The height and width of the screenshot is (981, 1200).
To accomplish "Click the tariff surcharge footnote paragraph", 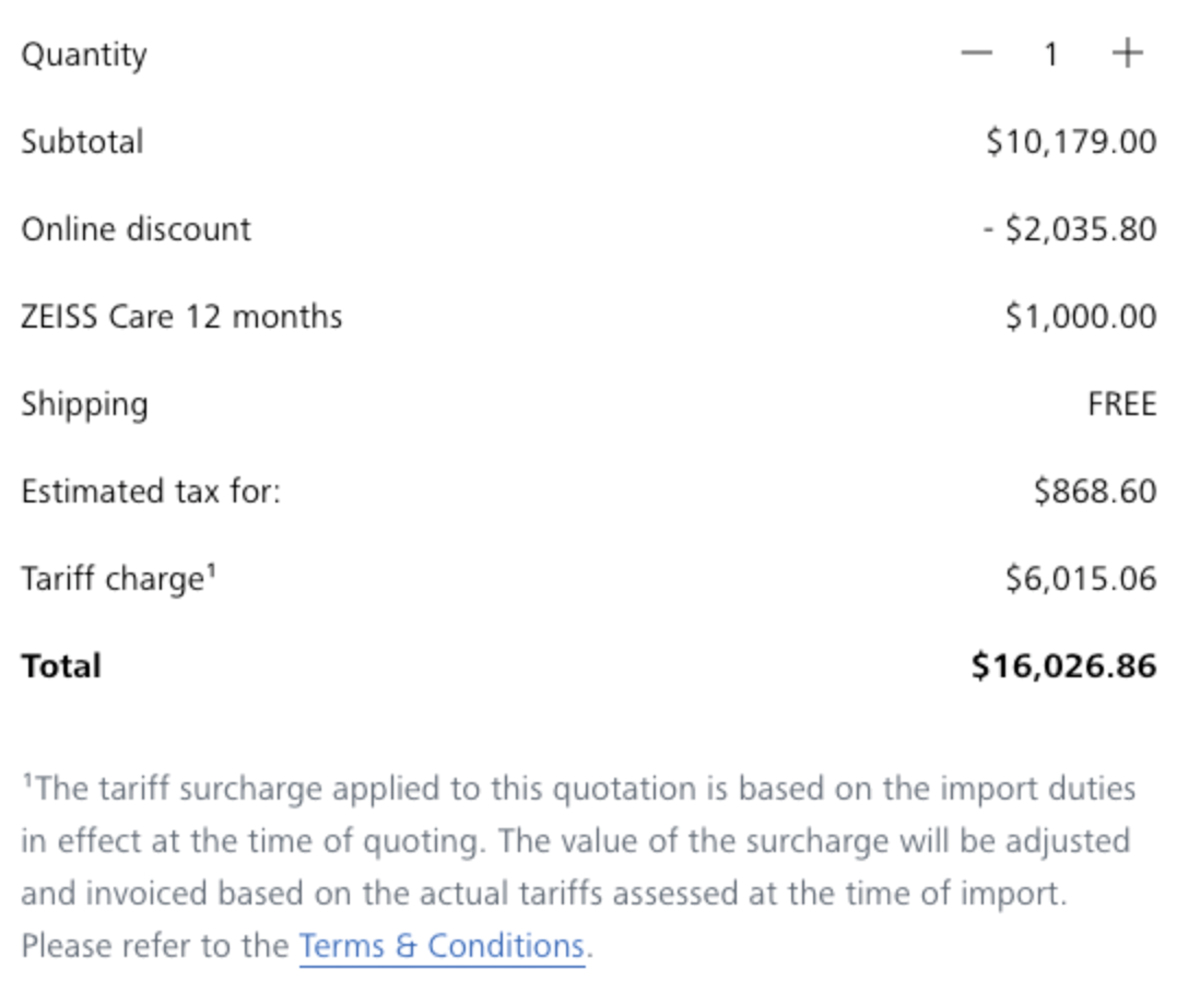I will (x=578, y=840).
